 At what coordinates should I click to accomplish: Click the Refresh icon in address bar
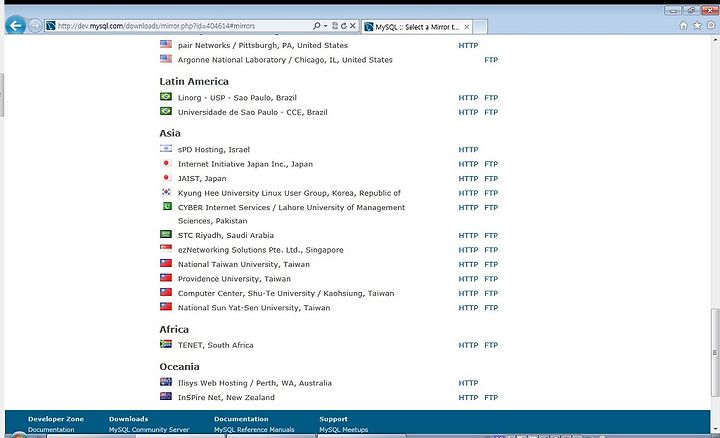pos(343,26)
